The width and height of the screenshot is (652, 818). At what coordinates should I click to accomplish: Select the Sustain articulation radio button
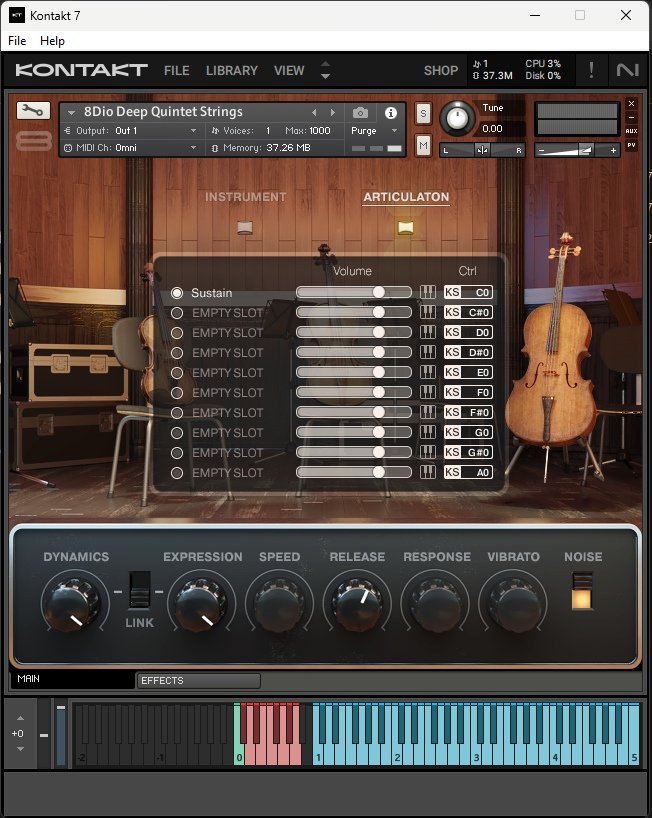[177, 293]
